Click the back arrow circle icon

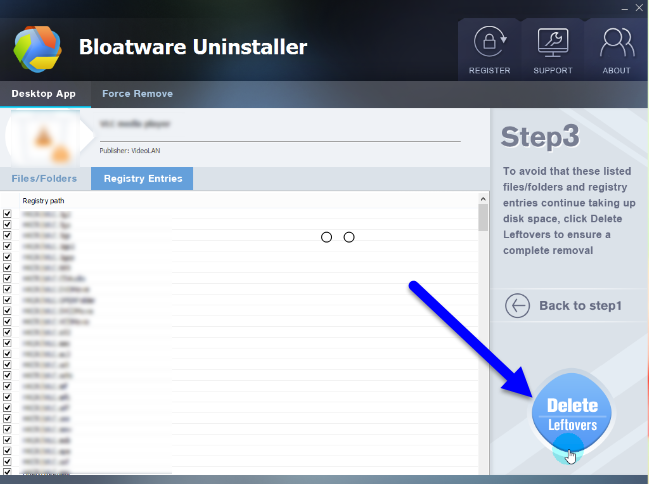(x=517, y=306)
